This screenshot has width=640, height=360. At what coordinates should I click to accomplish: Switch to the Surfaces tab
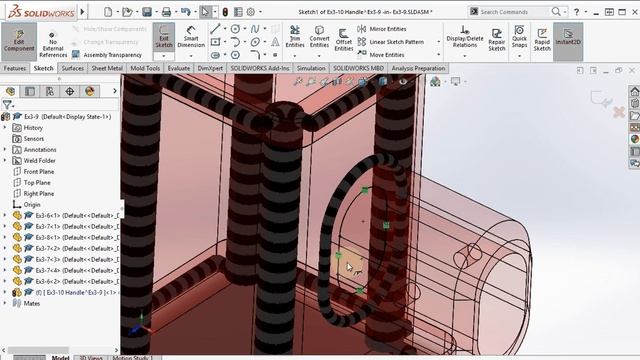(x=73, y=68)
